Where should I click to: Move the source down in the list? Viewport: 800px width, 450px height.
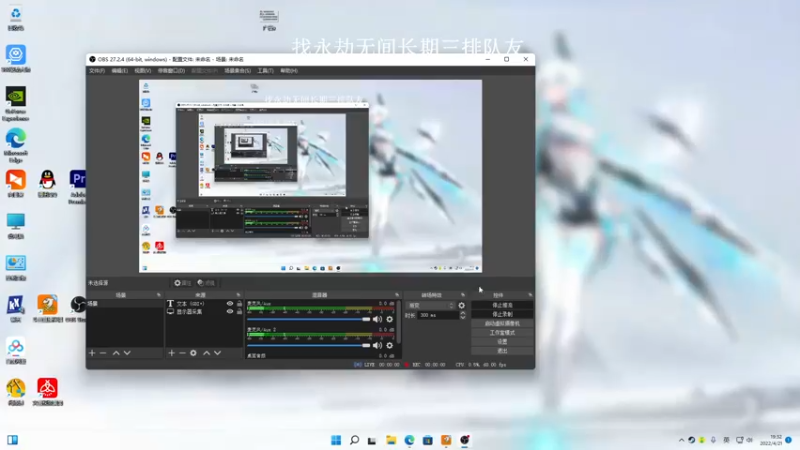coord(217,353)
